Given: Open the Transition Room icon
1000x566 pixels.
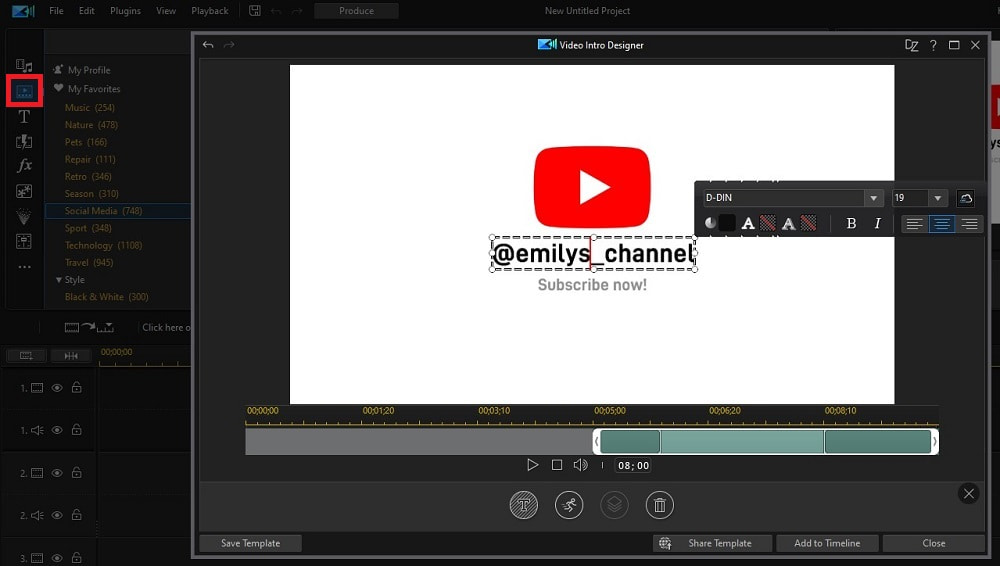Looking at the screenshot, I should click(24, 142).
